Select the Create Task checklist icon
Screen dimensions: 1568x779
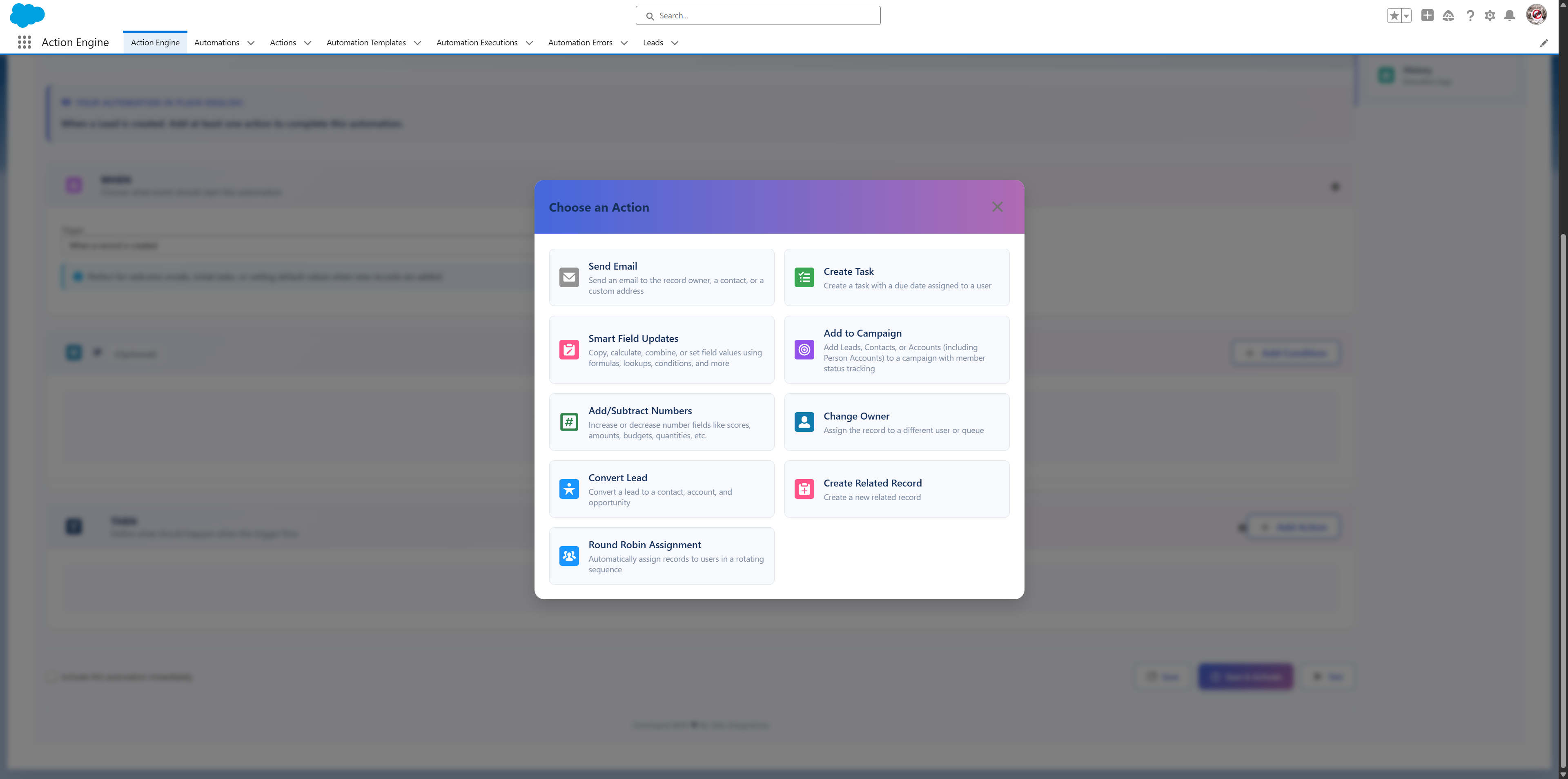pyautogui.click(x=804, y=277)
